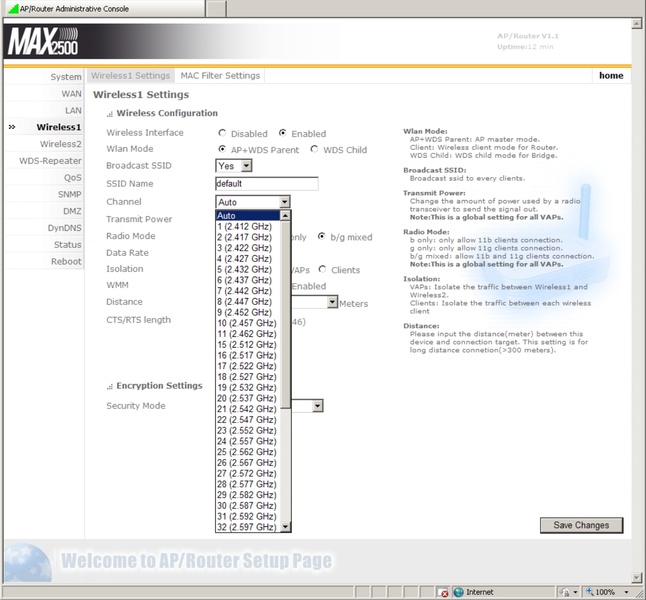This screenshot has width=646, height=600.
Task: Switch to Wireless1 Settings tab
Action: (x=131, y=75)
